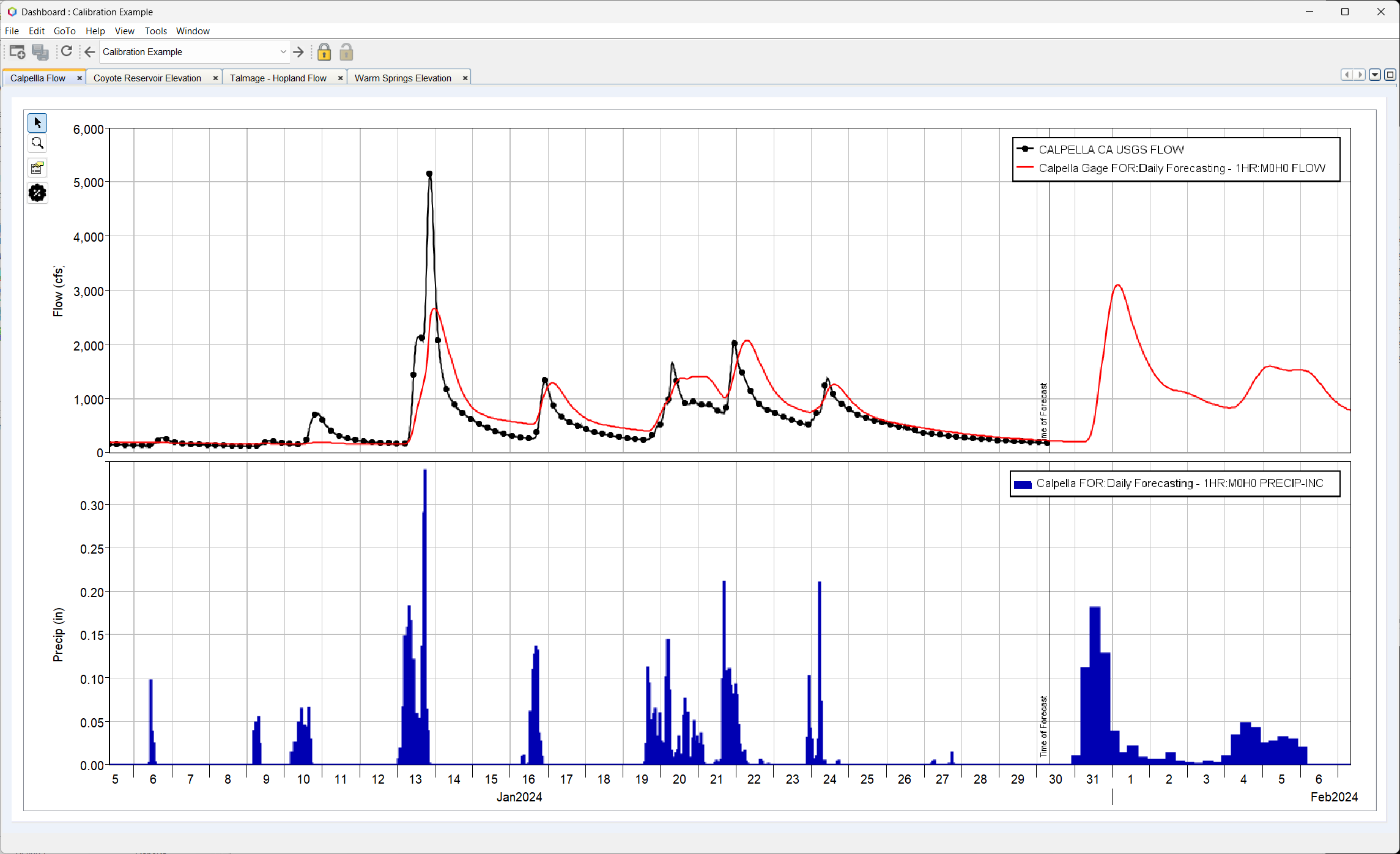
Task: Lock the dashboard with the yellow padlock
Action: [x=324, y=52]
